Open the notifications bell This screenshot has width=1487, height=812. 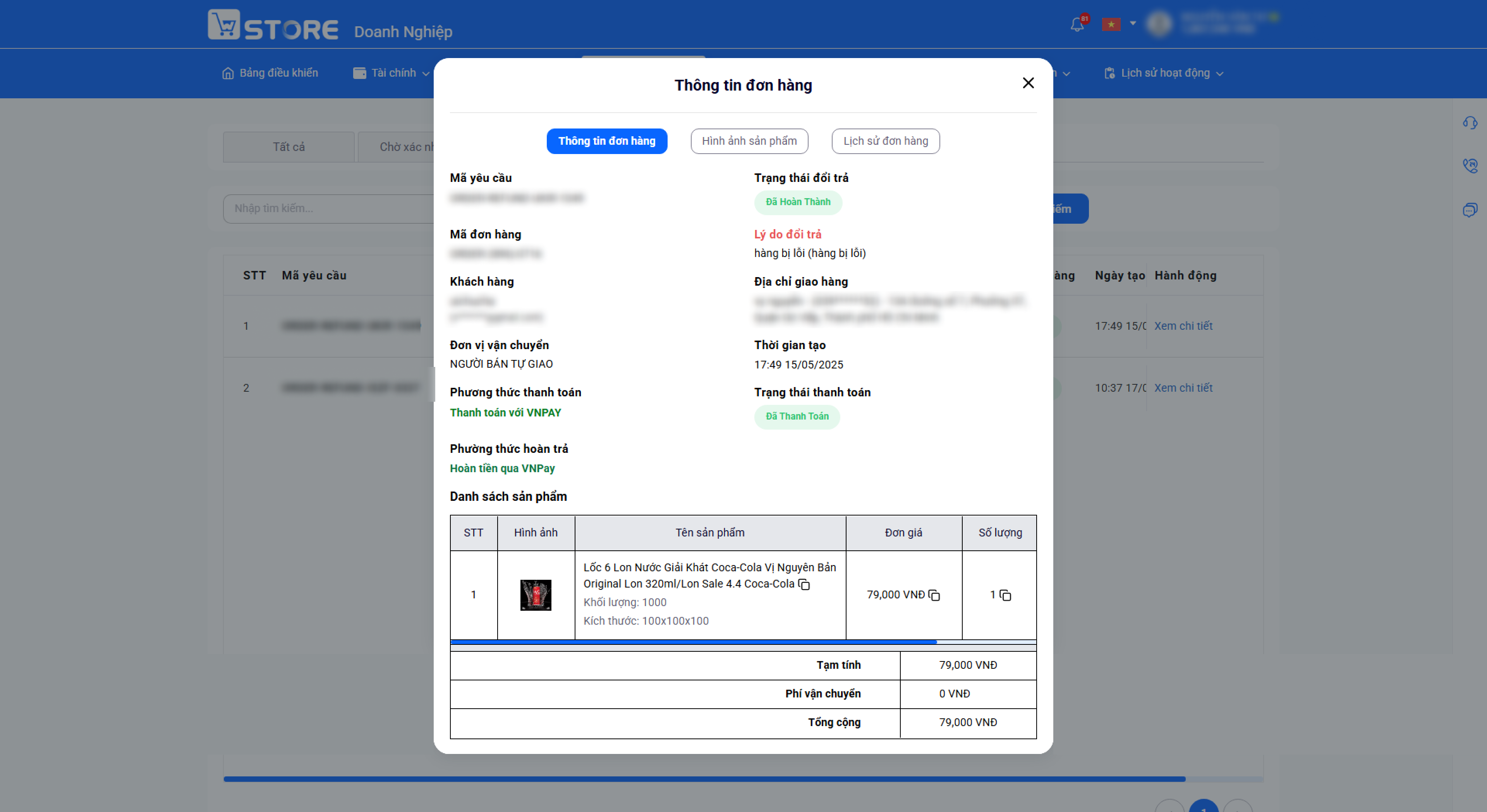(x=1077, y=24)
